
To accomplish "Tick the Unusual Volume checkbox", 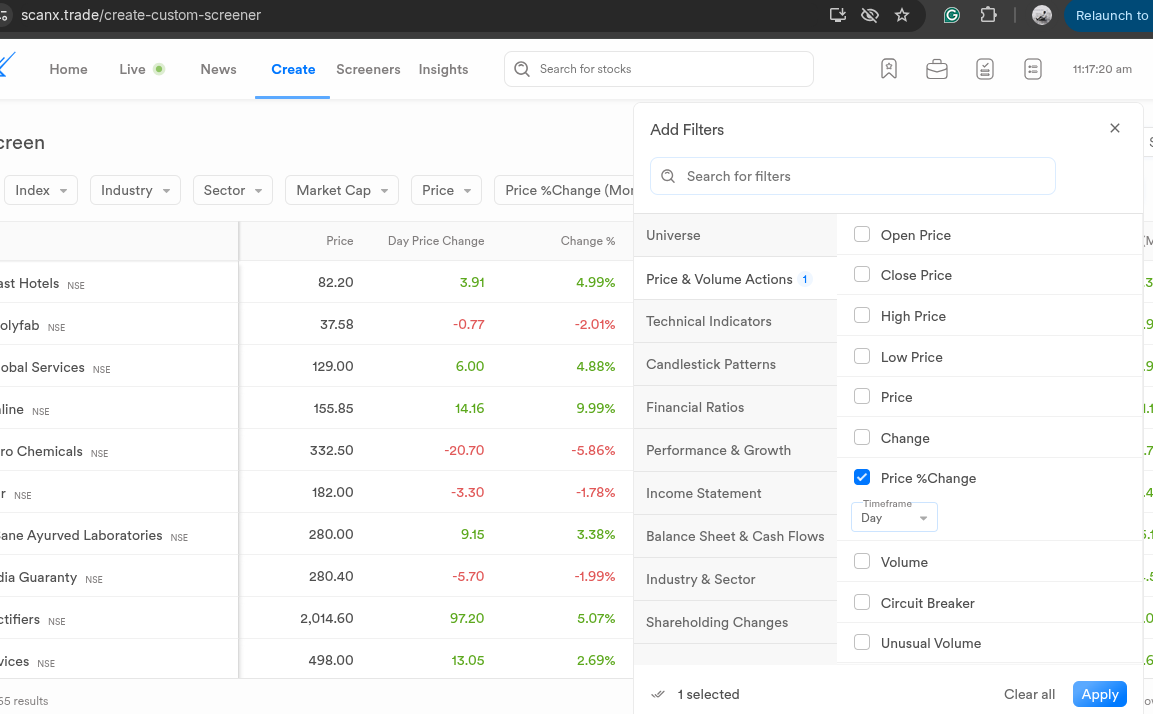I will (862, 643).
